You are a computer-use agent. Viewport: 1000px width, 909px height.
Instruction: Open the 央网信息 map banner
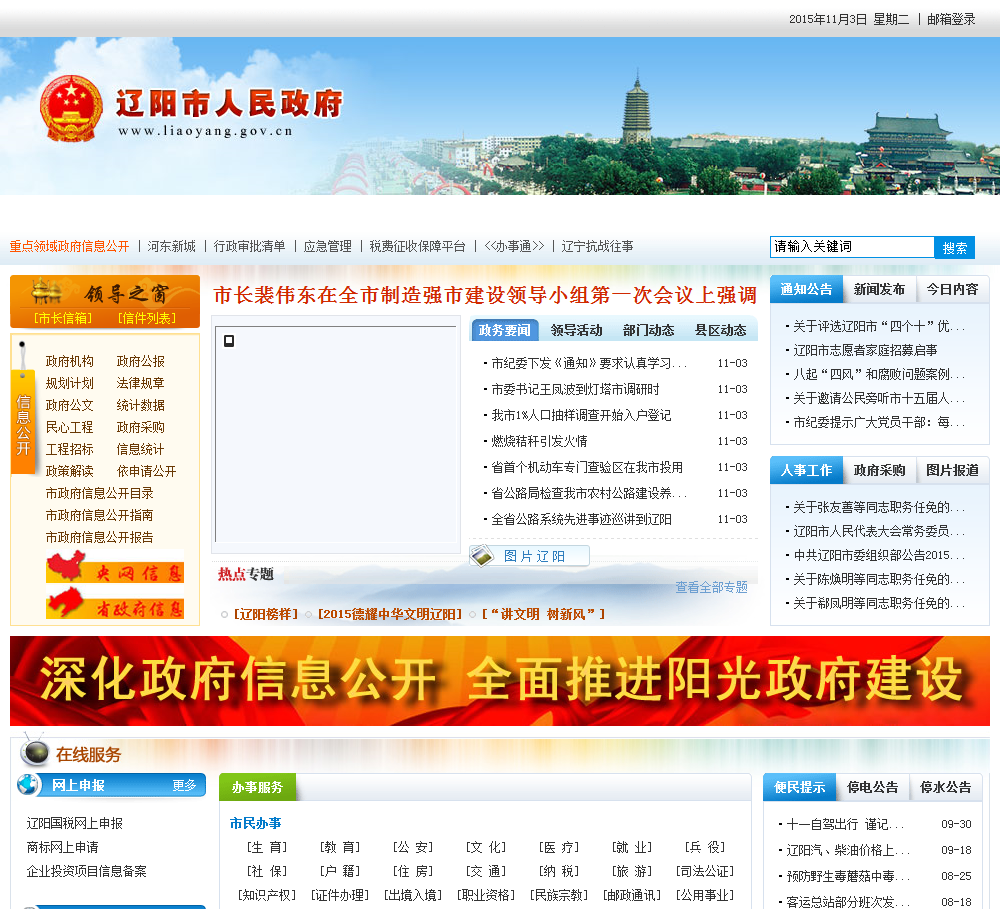115,566
